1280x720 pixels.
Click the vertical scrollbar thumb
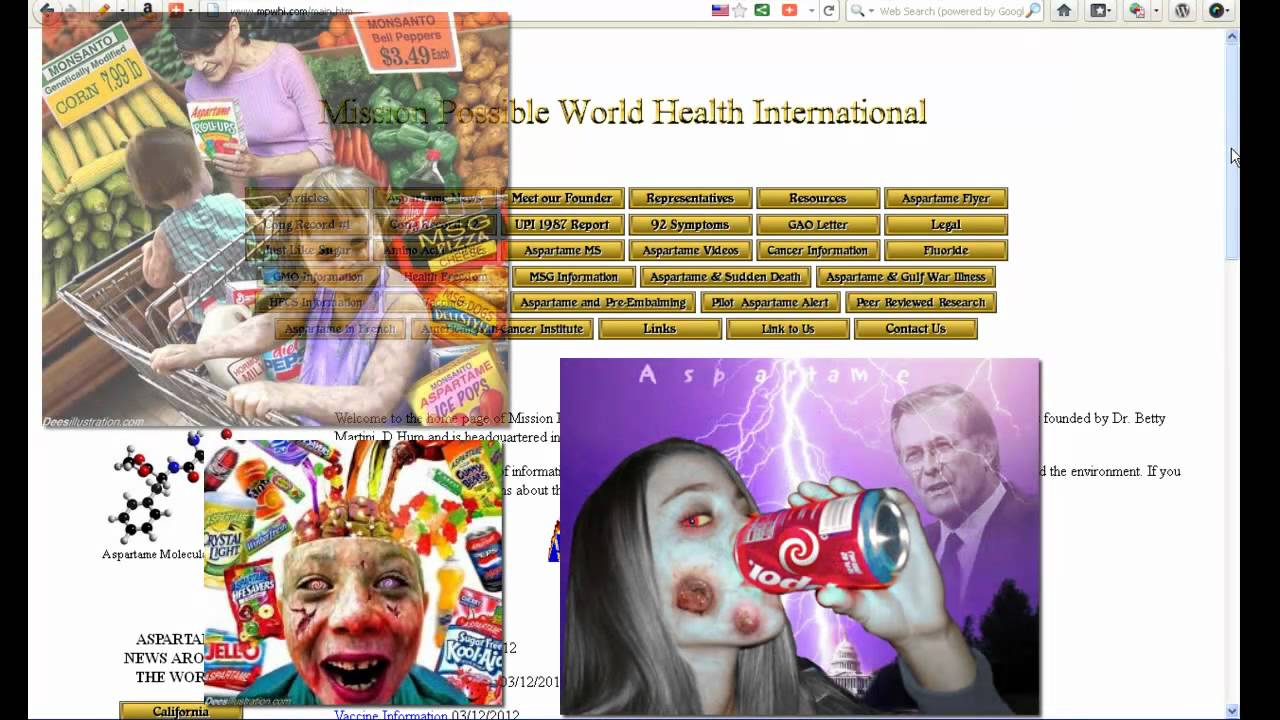(x=1233, y=152)
